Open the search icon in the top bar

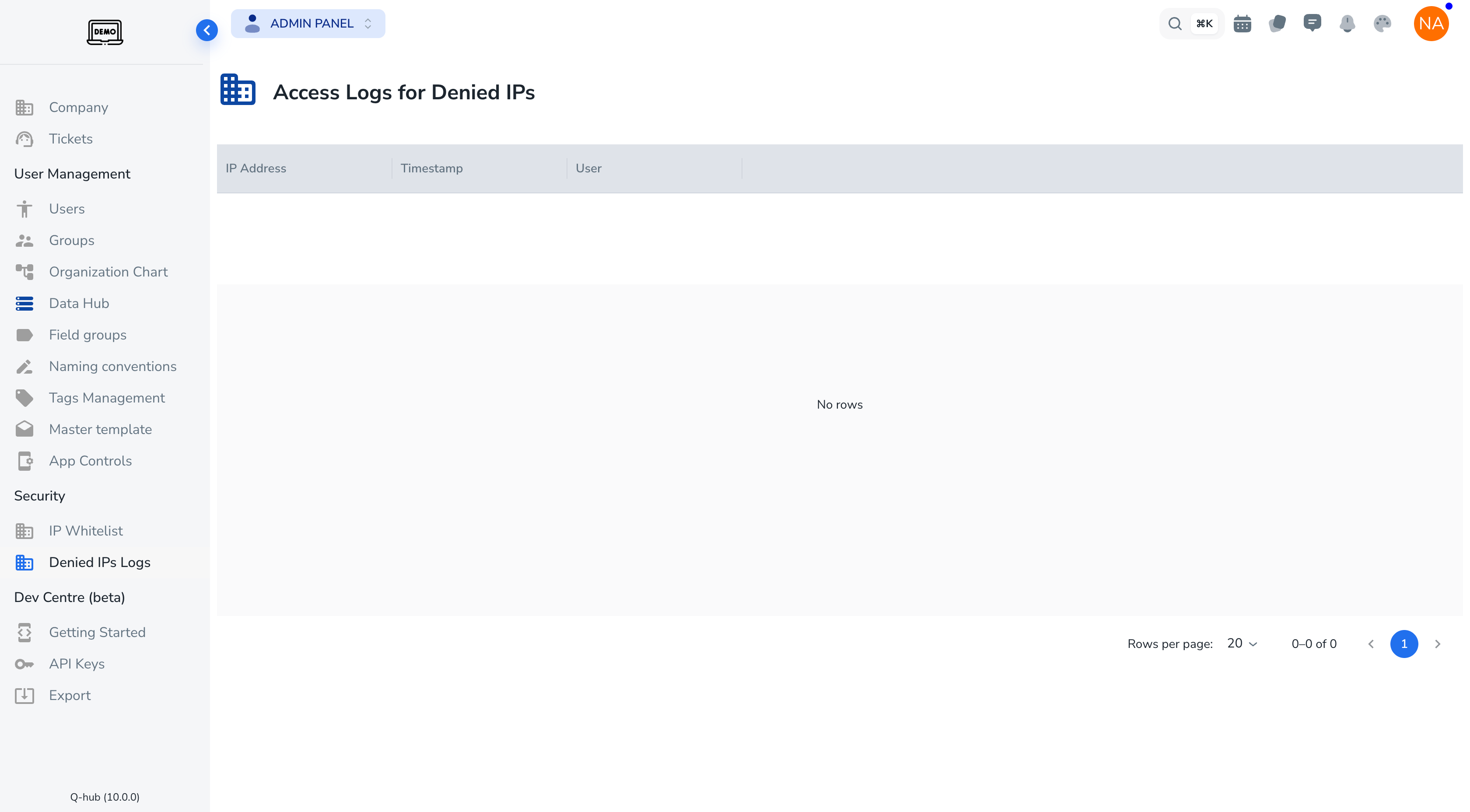click(1174, 23)
